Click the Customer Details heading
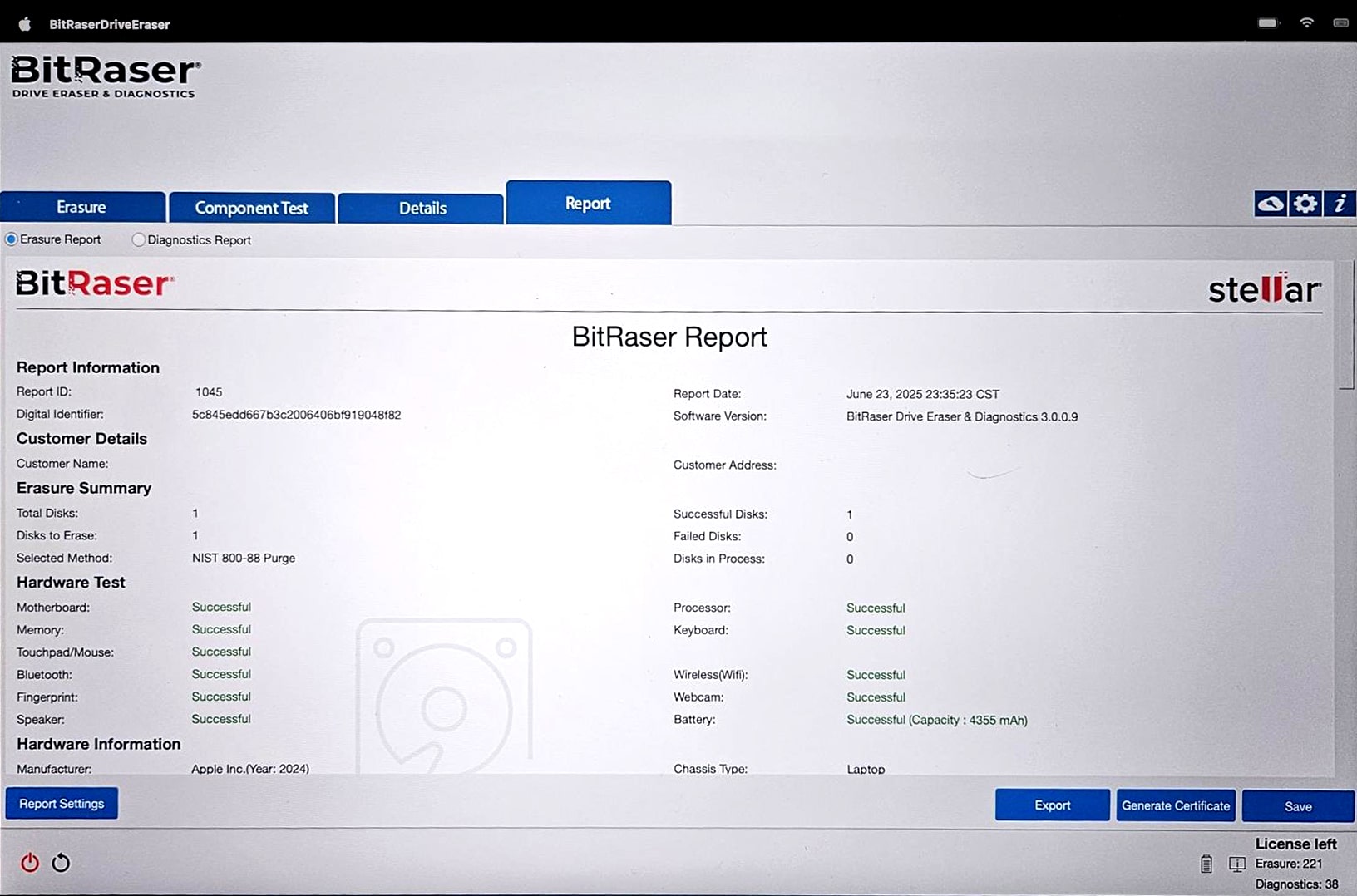Image resolution: width=1357 pixels, height=896 pixels. click(x=81, y=438)
